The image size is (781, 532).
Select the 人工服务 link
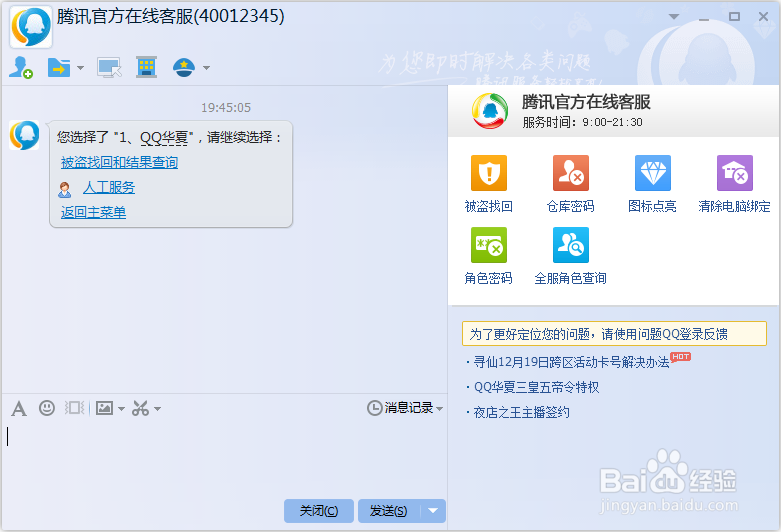[109, 187]
